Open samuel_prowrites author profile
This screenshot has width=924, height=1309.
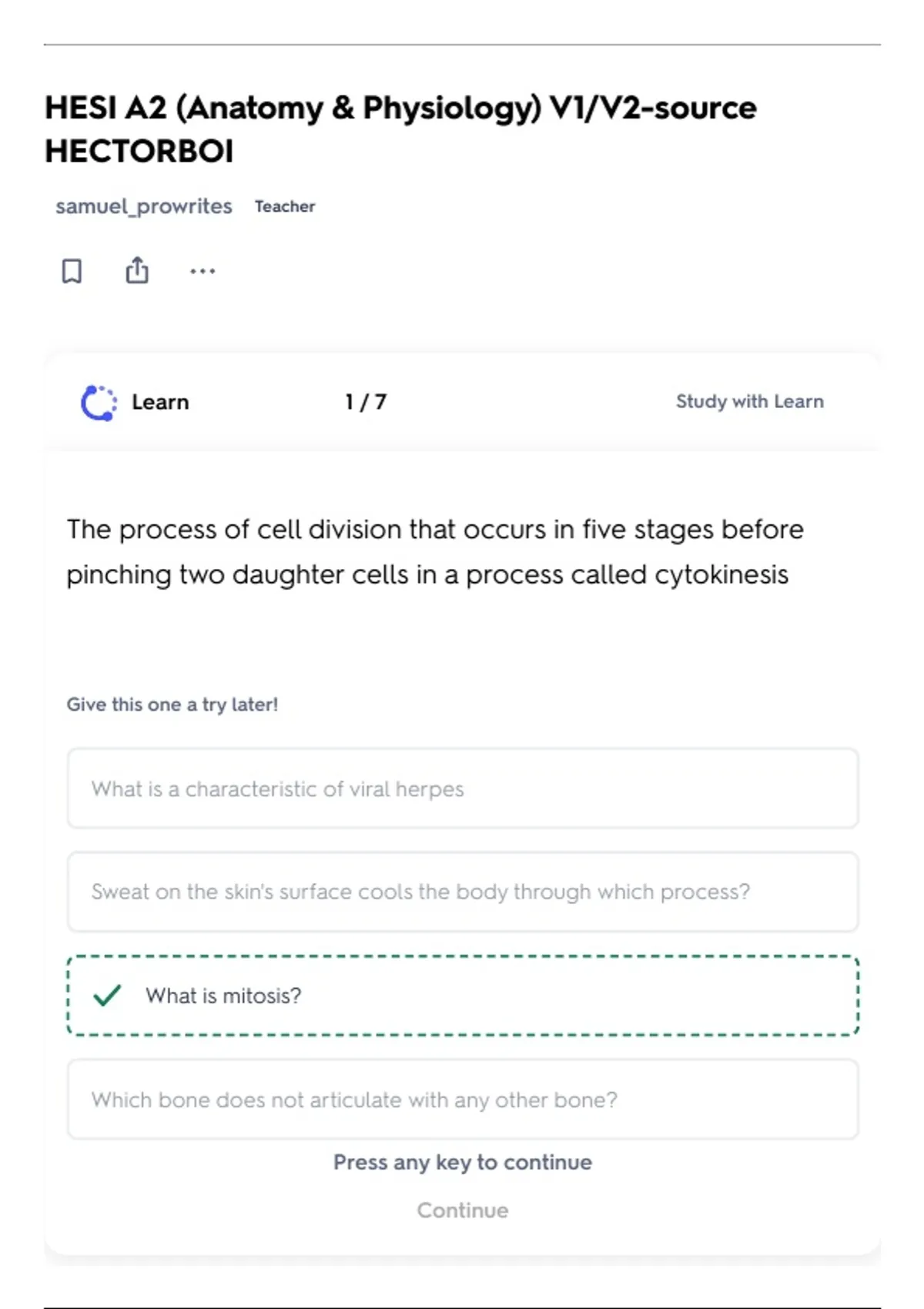(x=144, y=206)
